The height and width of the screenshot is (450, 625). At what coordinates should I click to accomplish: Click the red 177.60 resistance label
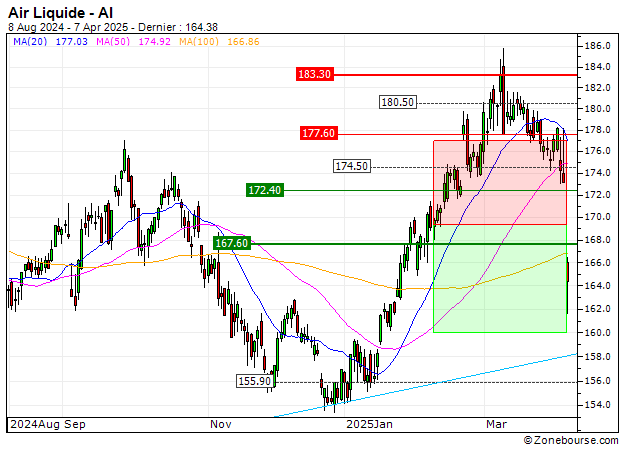click(x=320, y=134)
